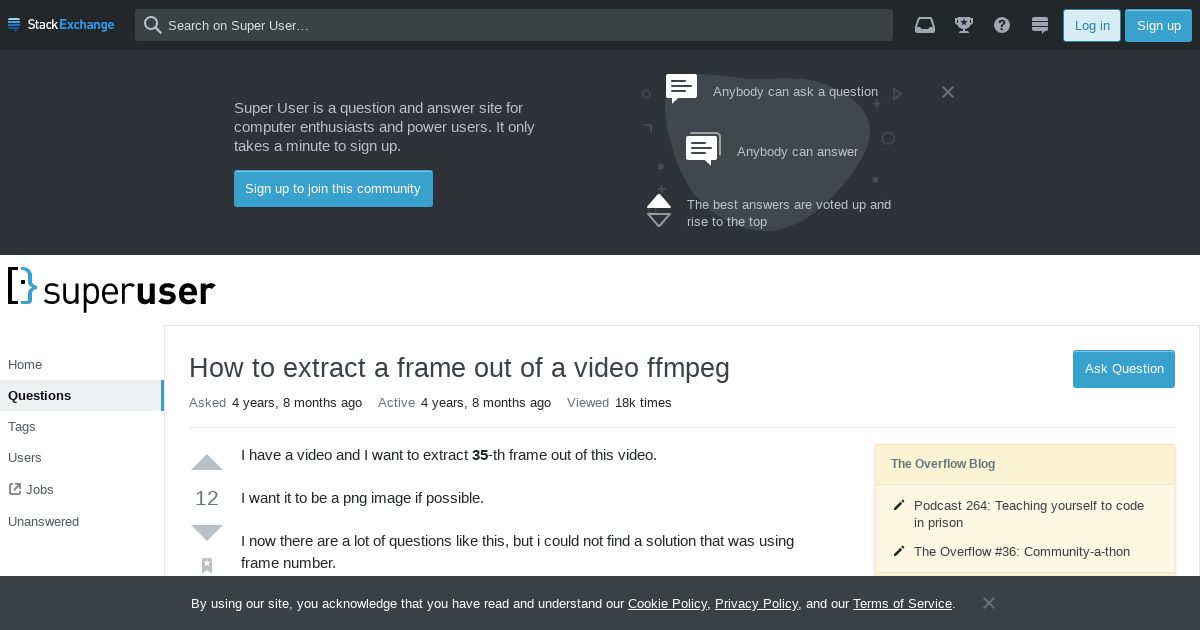Click the Sign up button in header

click(1159, 25)
